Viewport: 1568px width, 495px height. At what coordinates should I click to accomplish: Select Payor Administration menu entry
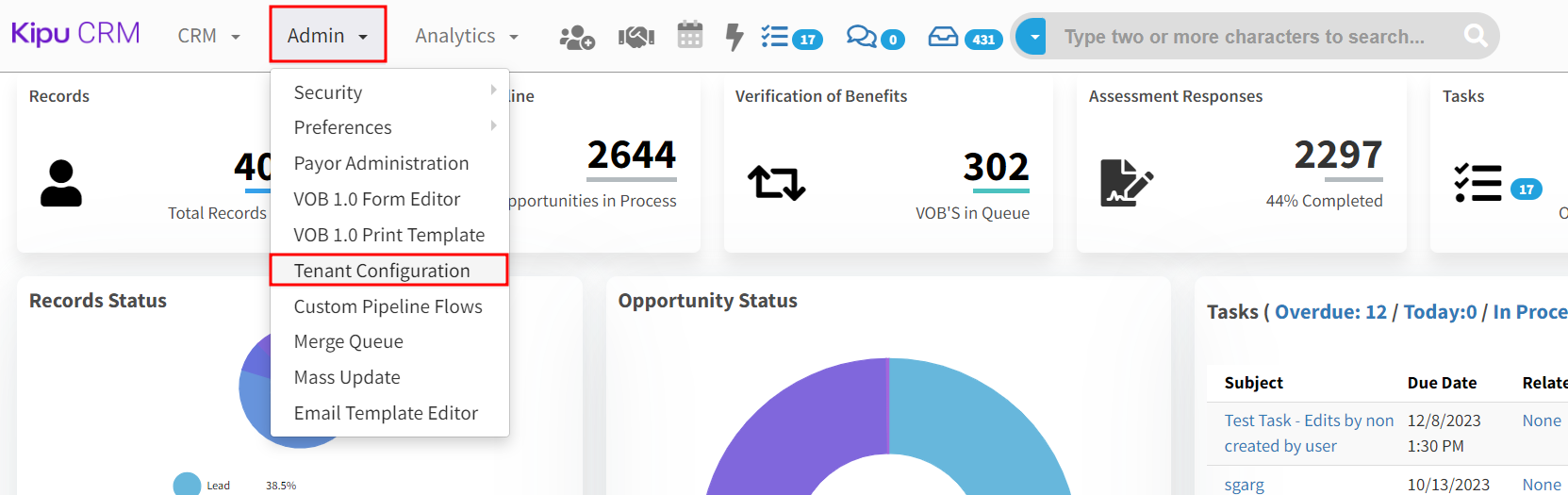tap(381, 163)
